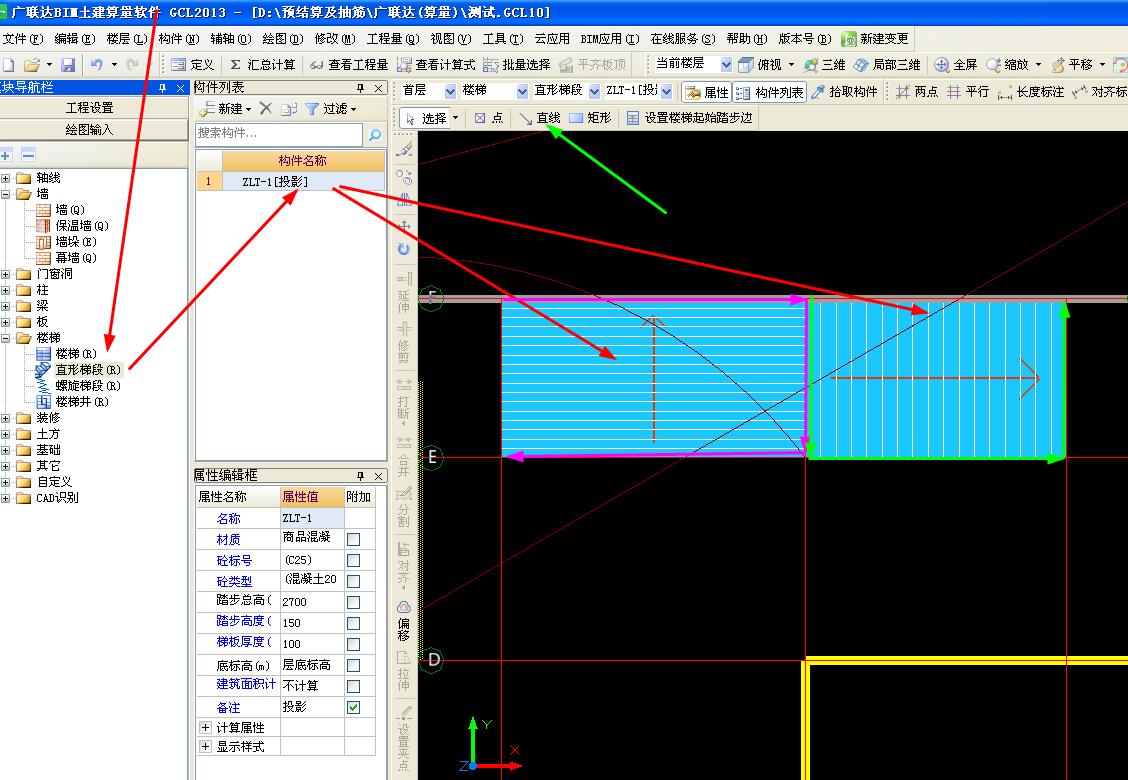Viewport: 1128px width, 780px height.
Task: Select 直形梯段(R) in the tree
Action: click(88, 370)
